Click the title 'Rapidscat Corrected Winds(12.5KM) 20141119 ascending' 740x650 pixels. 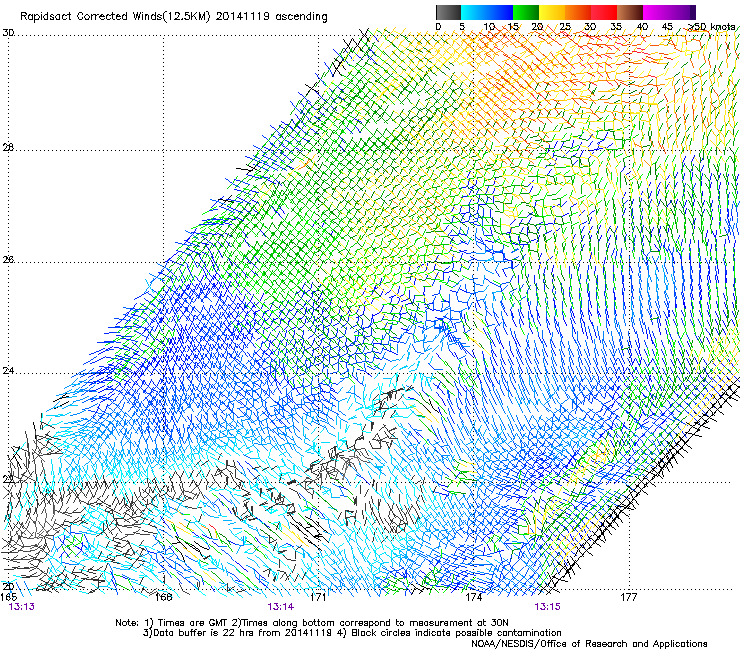coord(174,17)
